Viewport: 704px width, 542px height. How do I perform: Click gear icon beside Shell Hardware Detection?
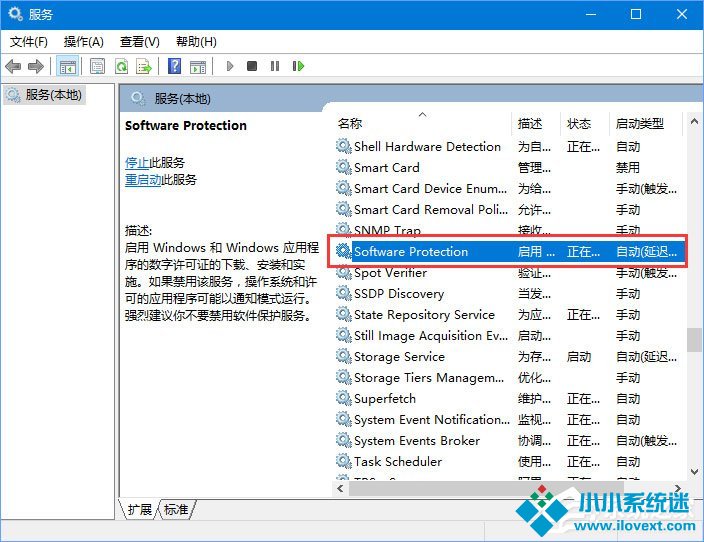click(x=343, y=146)
